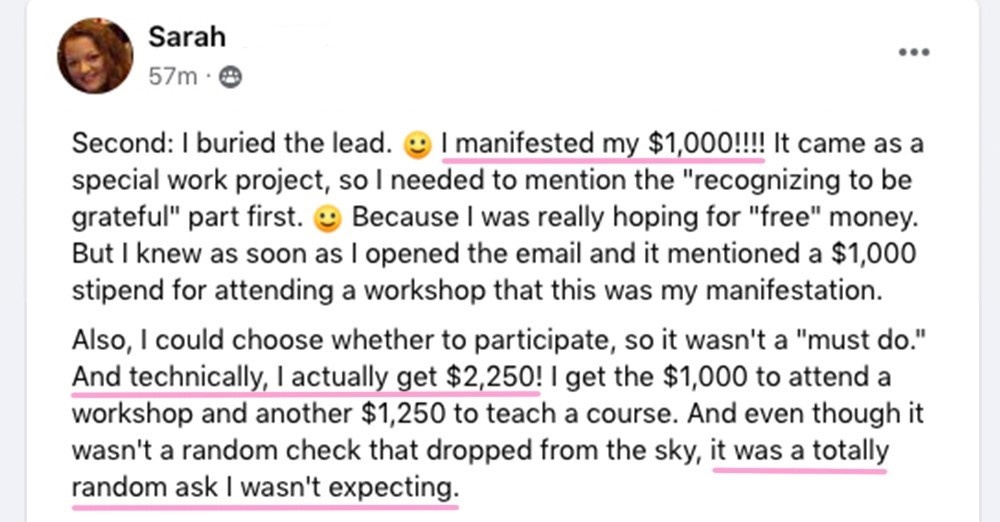1000x522 pixels.
Task: Open Sarah's profile via her name
Action: pyautogui.click(x=187, y=36)
